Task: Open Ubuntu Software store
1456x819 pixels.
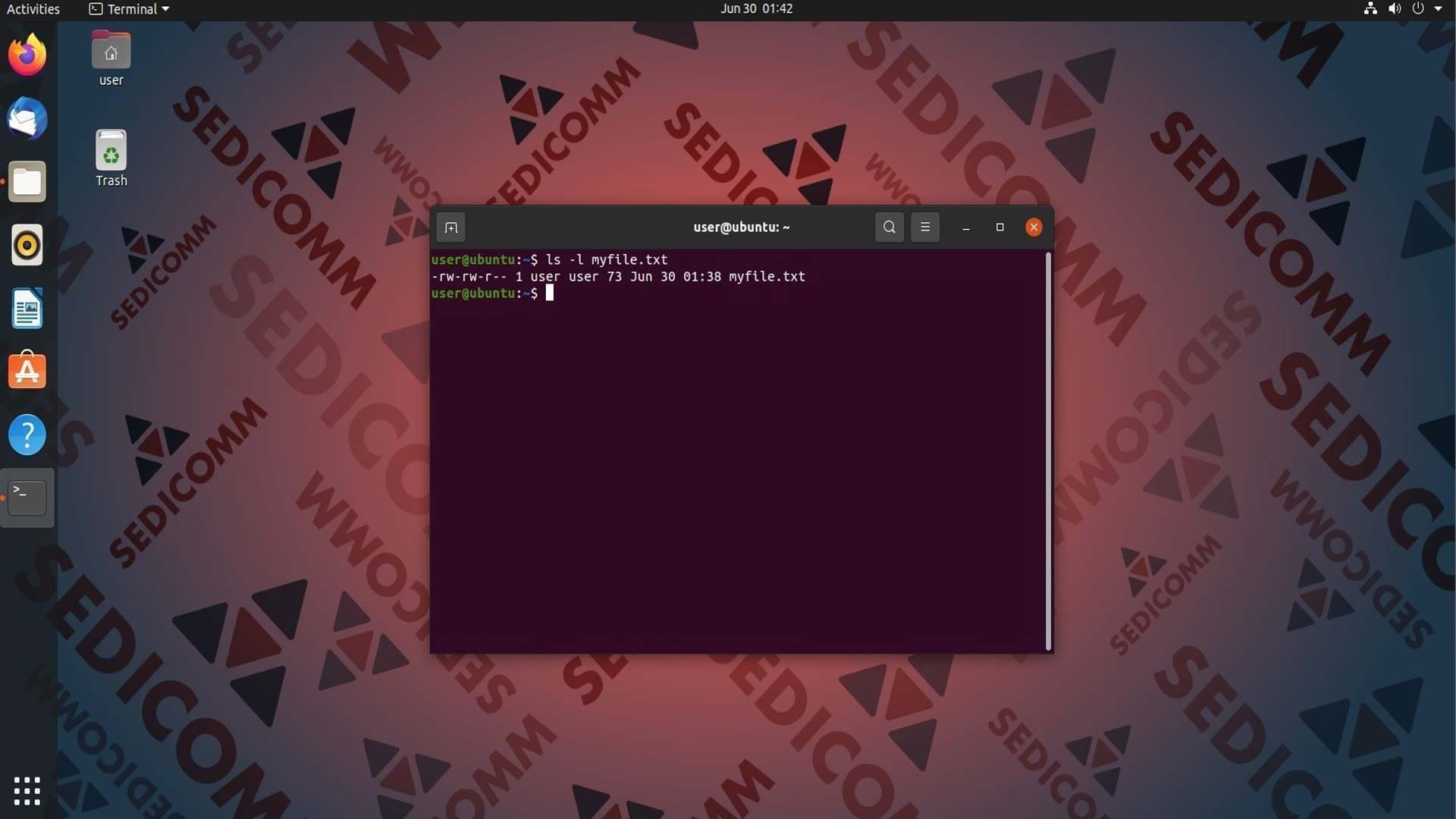Action: point(27,371)
